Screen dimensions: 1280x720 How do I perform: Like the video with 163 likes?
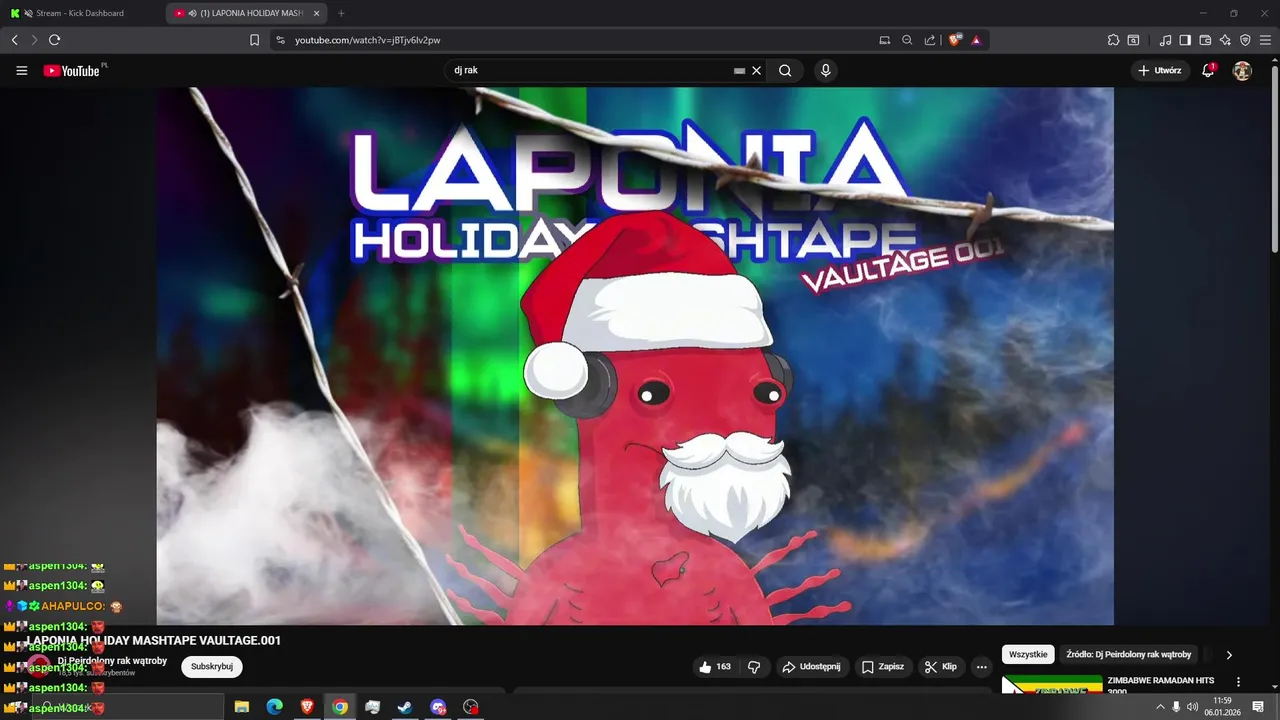click(715, 667)
